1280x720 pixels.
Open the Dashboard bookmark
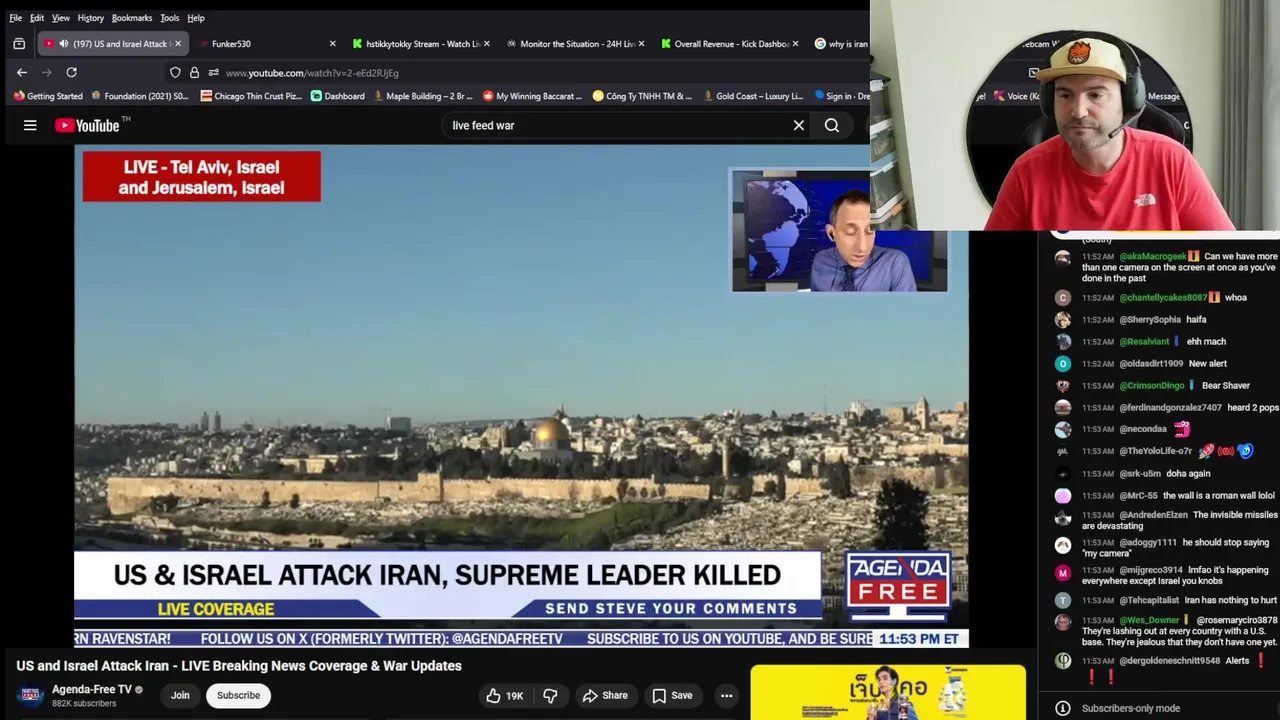point(337,96)
